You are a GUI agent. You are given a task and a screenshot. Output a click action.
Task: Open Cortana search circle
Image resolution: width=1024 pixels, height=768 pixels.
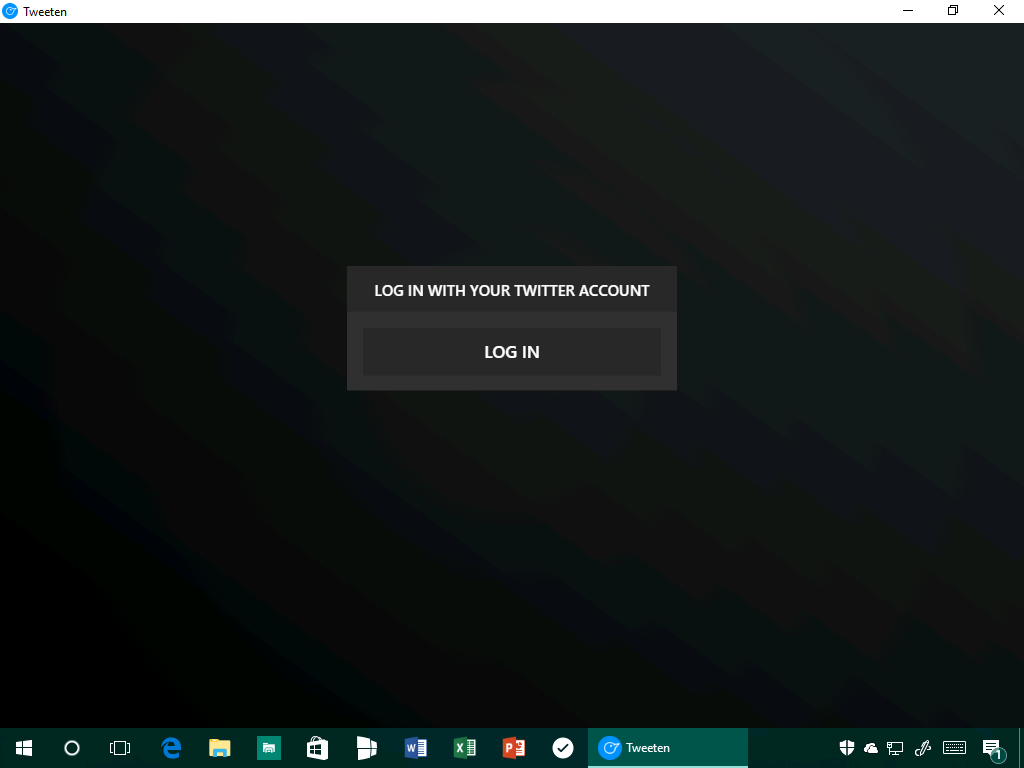pyautogui.click(x=72, y=748)
